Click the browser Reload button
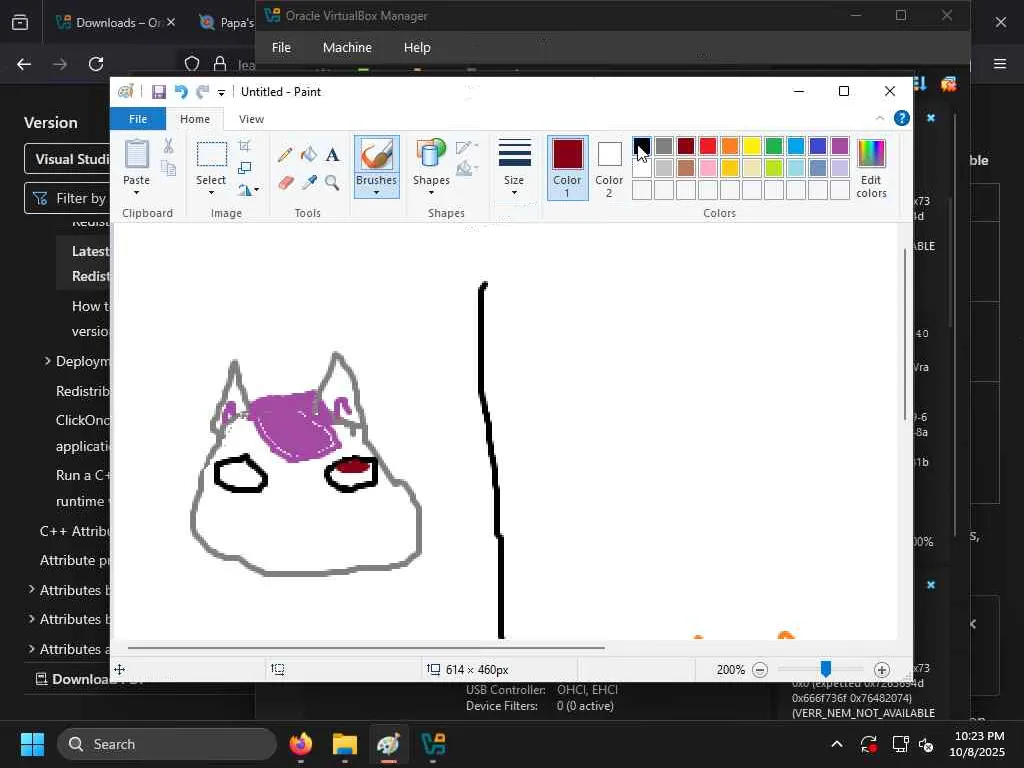This screenshot has width=1024, height=768. [x=96, y=64]
